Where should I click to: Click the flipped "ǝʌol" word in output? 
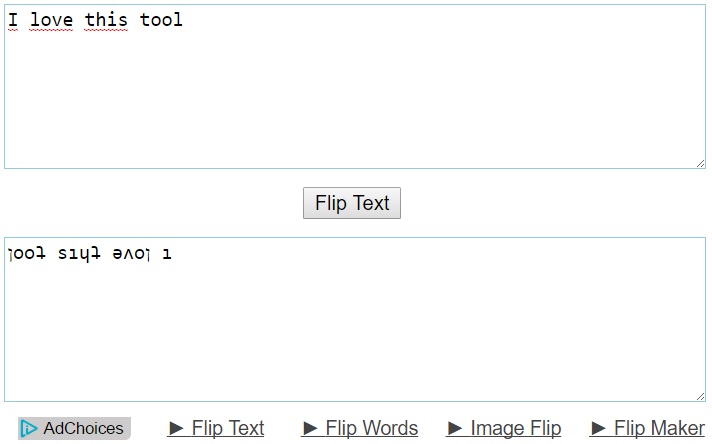click(x=132, y=254)
